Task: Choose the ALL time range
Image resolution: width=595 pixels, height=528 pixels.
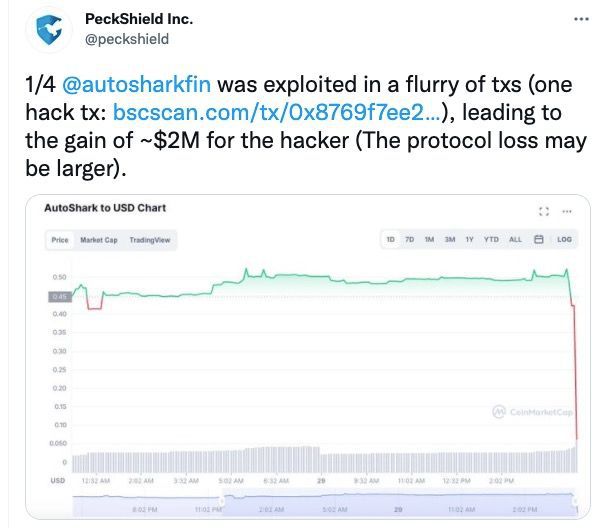Action: pyautogui.click(x=515, y=240)
